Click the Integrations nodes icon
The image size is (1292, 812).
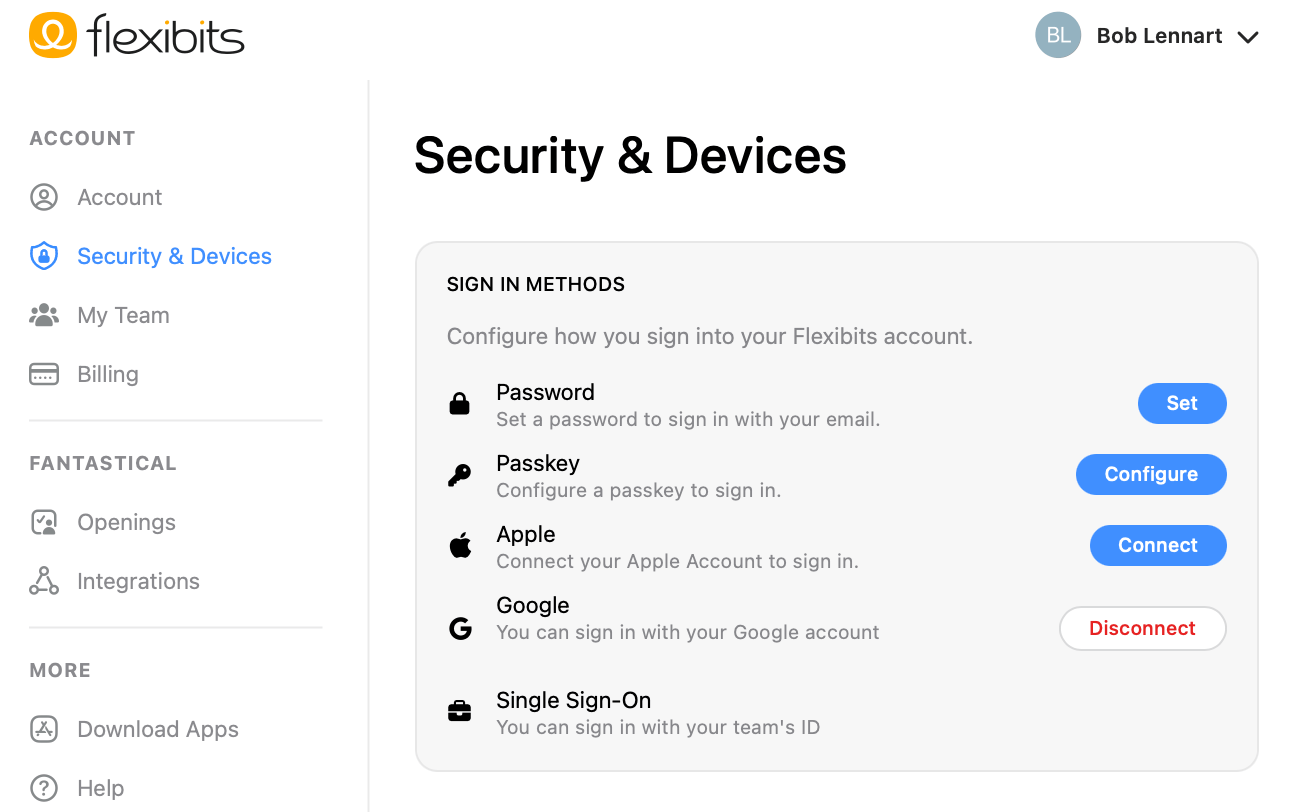tap(44, 581)
